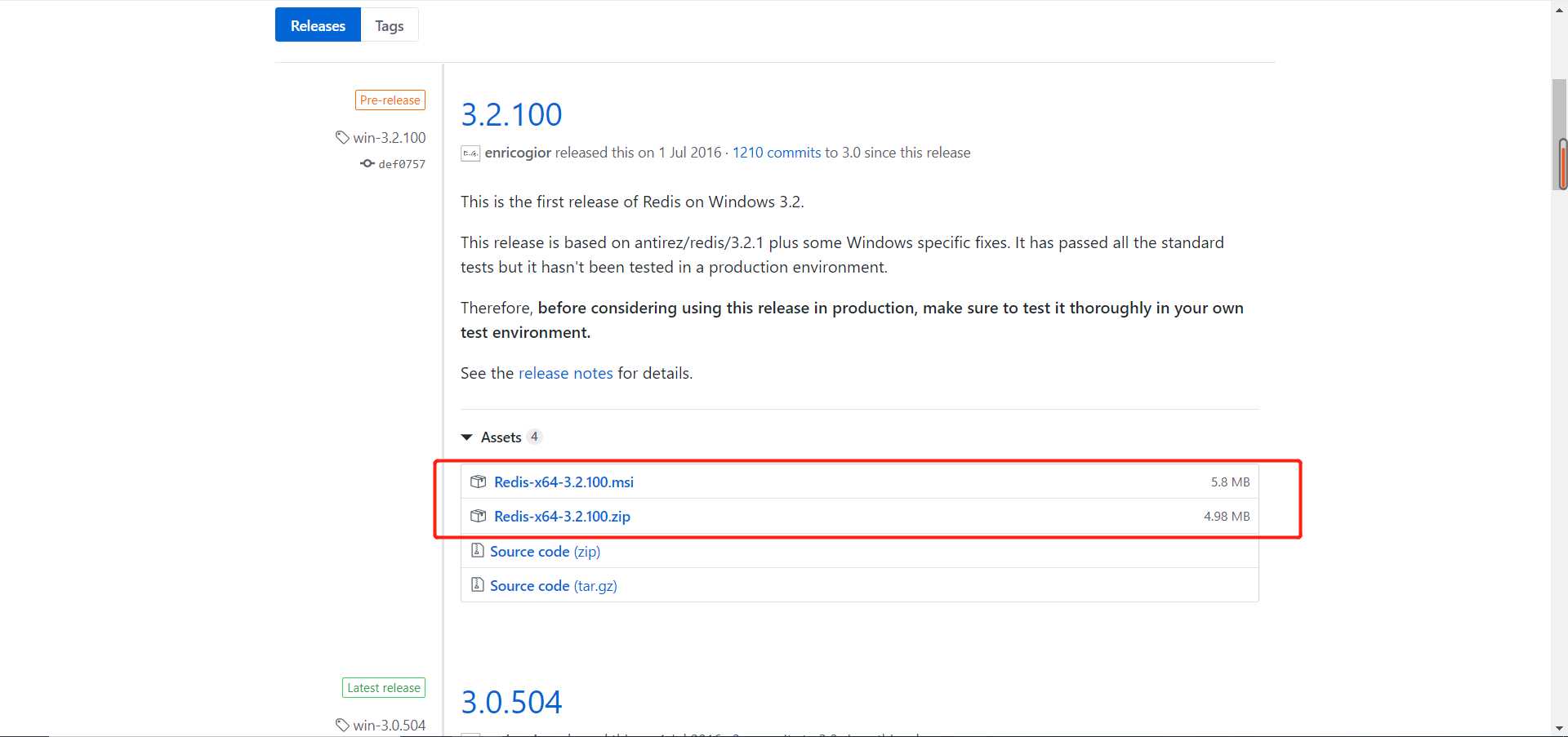Click the vertical scrollbar thumb
The height and width of the screenshot is (737, 1568).
click(1560, 135)
